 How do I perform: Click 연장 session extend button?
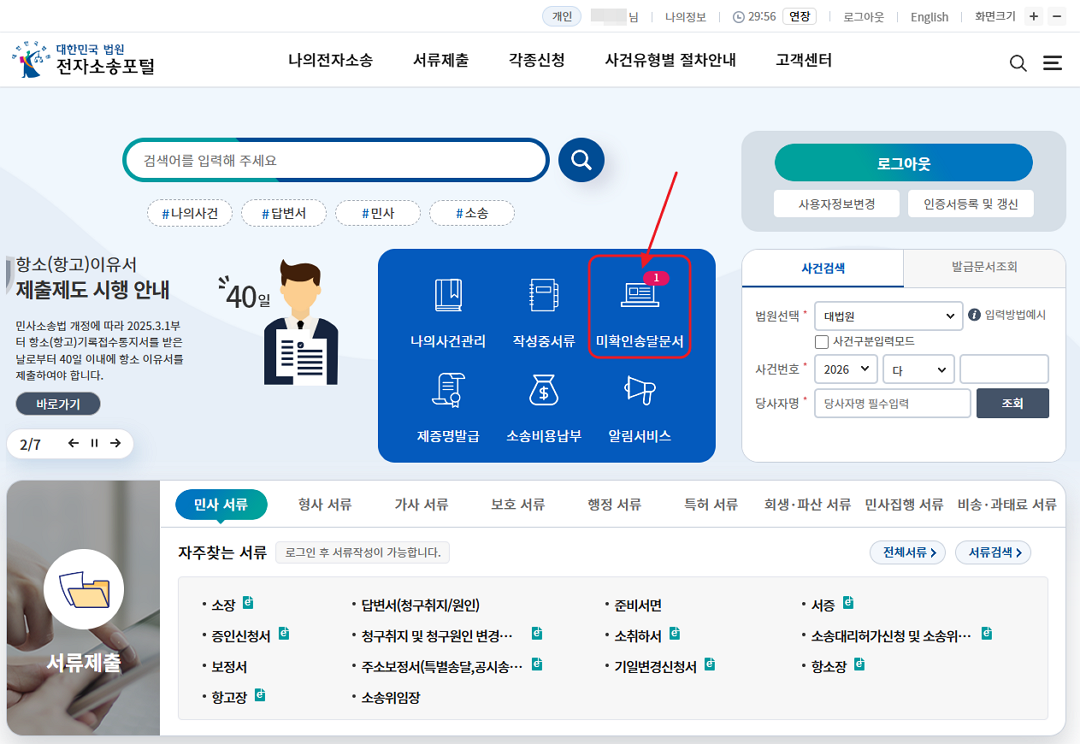[x=799, y=17]
